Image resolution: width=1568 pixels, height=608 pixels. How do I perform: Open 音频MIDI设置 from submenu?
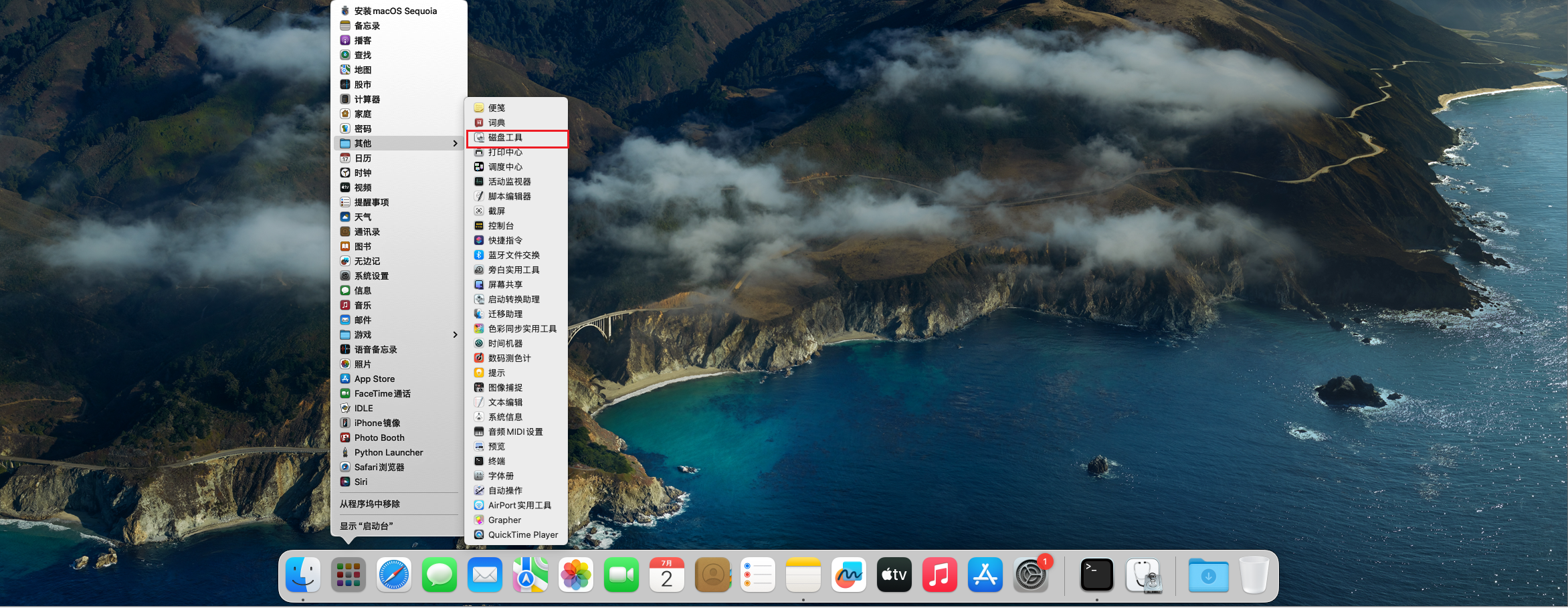517,432
